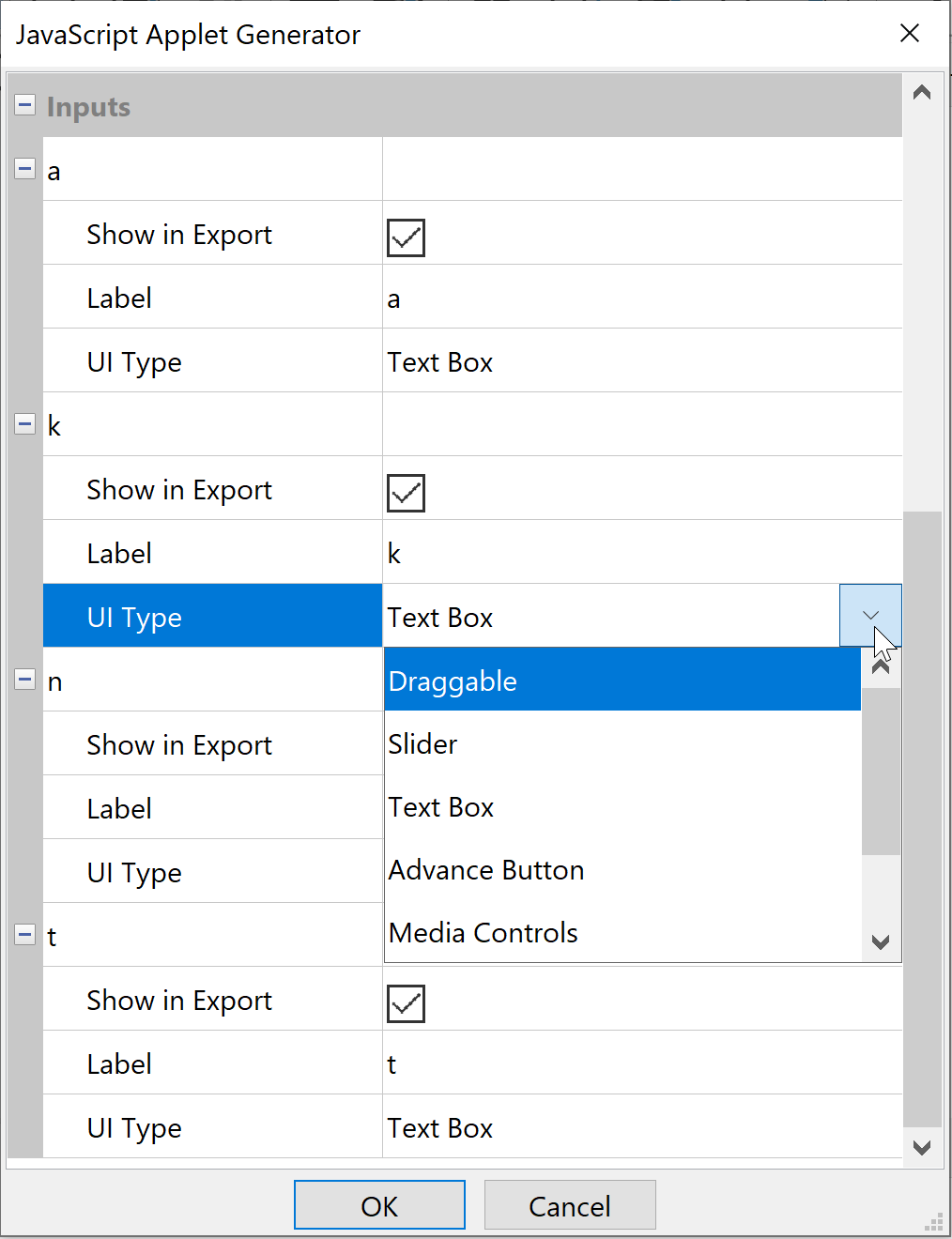Collapse the Inputs section
This screenshot has width=952, height=1239.
click(x=25, y=105)
